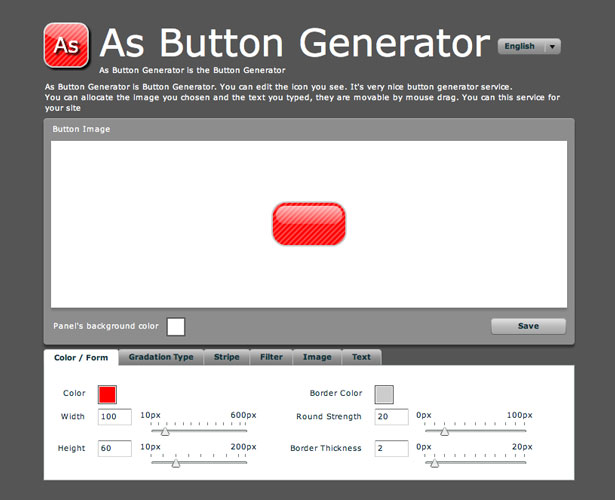Viewport: 615px width, 500px height.
Task: Click the Width input field
Action: click(x=115, y=416)
